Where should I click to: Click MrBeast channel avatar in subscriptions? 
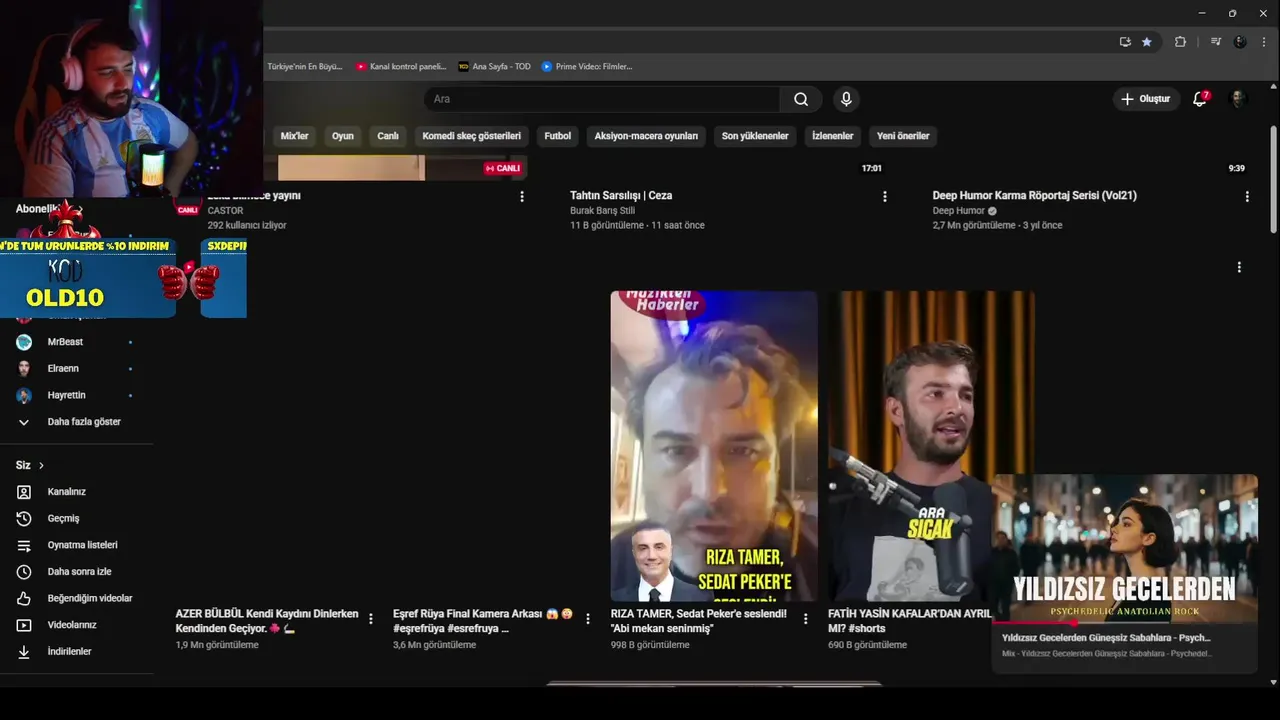click(24, 342)
